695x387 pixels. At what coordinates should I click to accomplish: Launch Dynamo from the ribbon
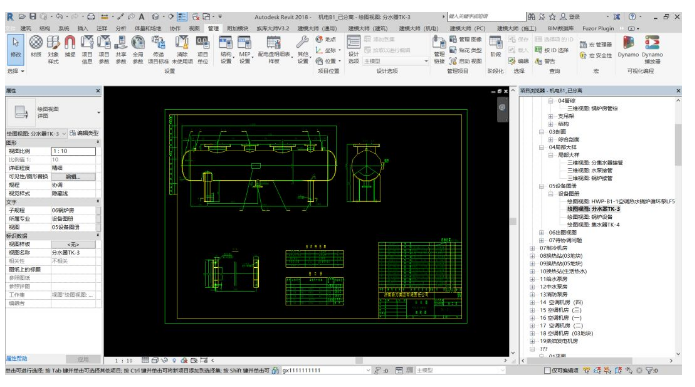628,47
